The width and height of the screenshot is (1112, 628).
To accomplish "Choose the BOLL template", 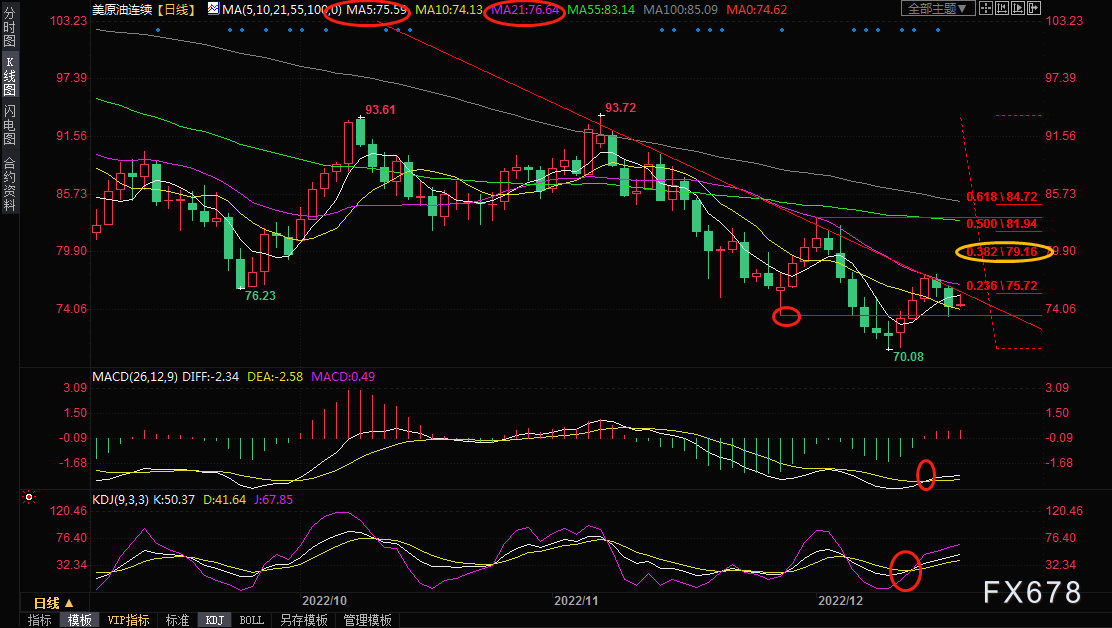I will click(252, 620).
